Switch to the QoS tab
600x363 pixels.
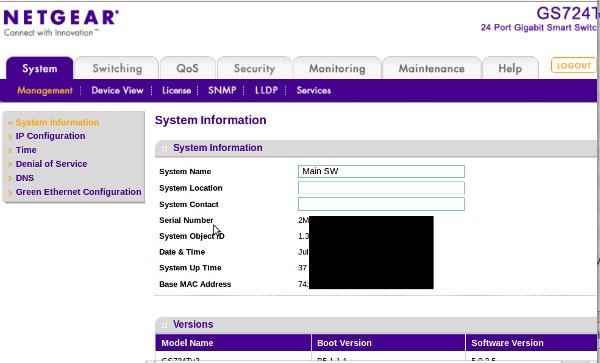(188, 68)
